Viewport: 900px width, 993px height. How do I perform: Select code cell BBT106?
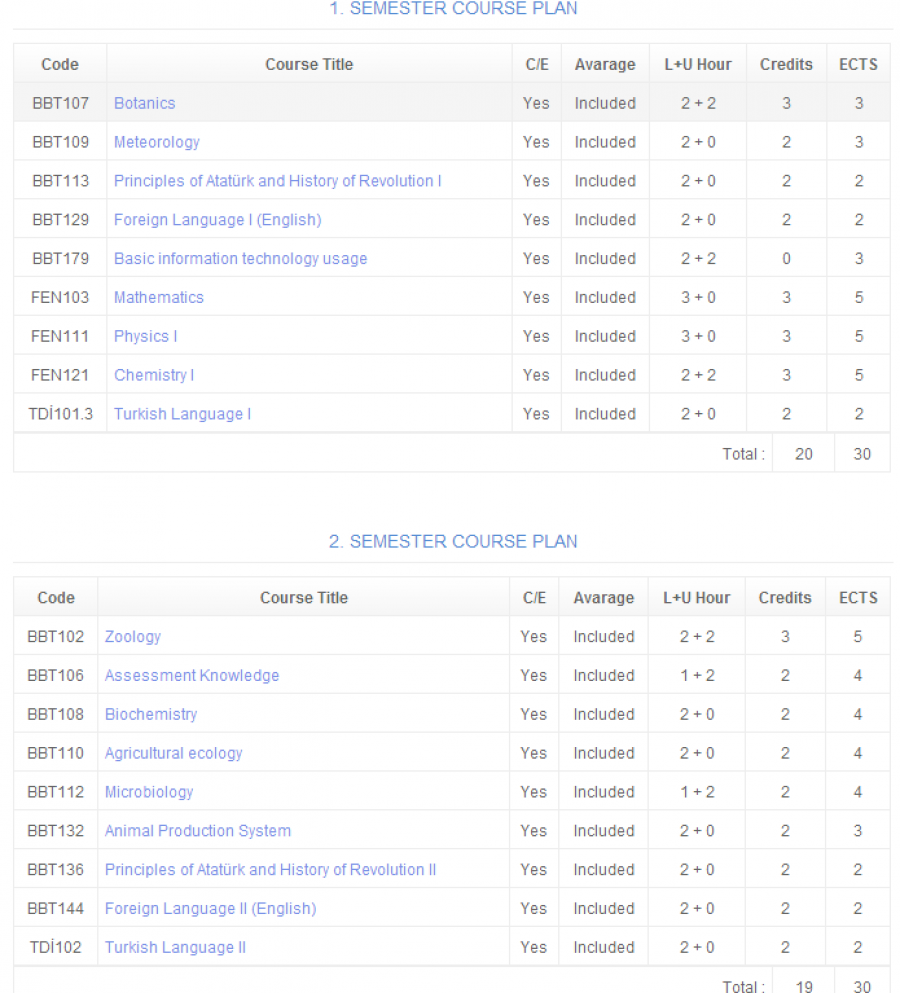pyautogui.click(x=56, y=676)
